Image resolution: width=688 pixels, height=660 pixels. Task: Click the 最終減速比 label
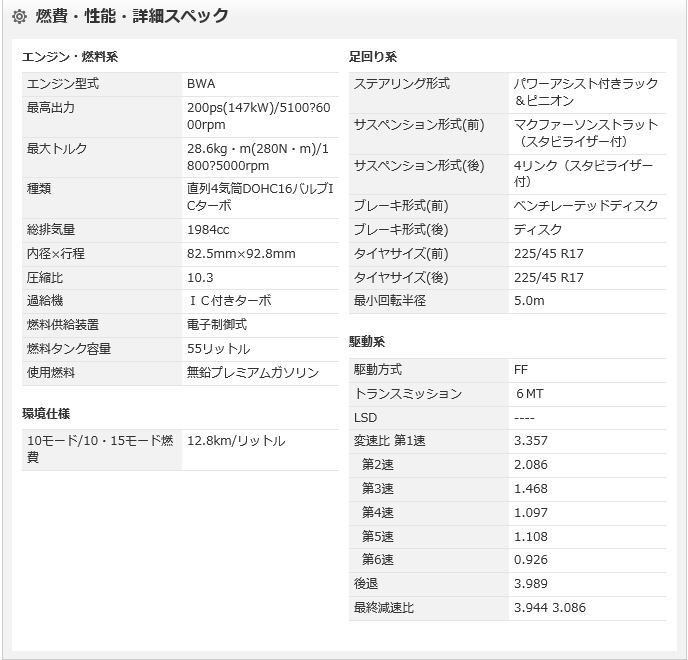pos(383,608)
